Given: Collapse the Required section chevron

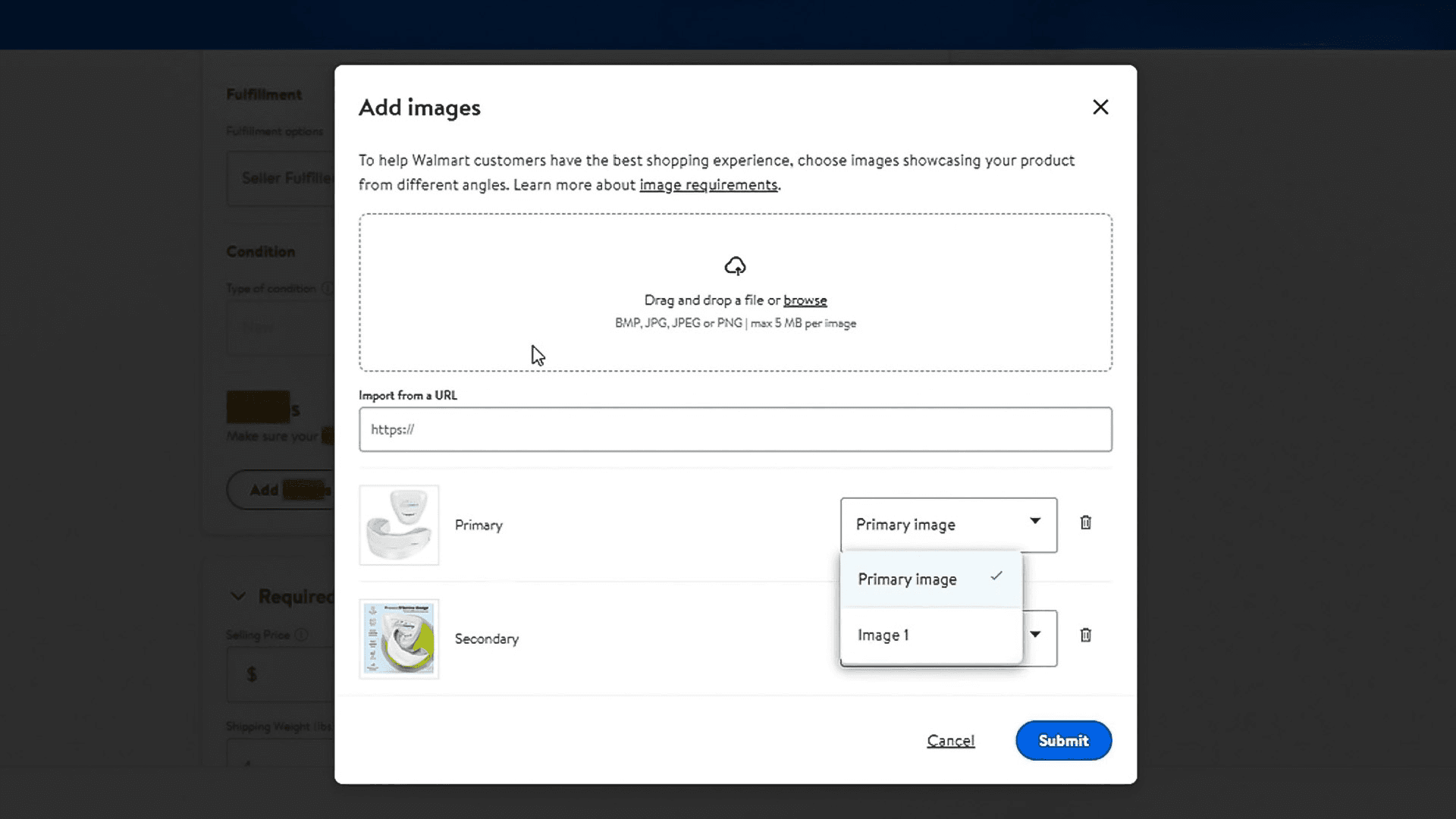Looking at the screenshot, I should tap(238, 597).
